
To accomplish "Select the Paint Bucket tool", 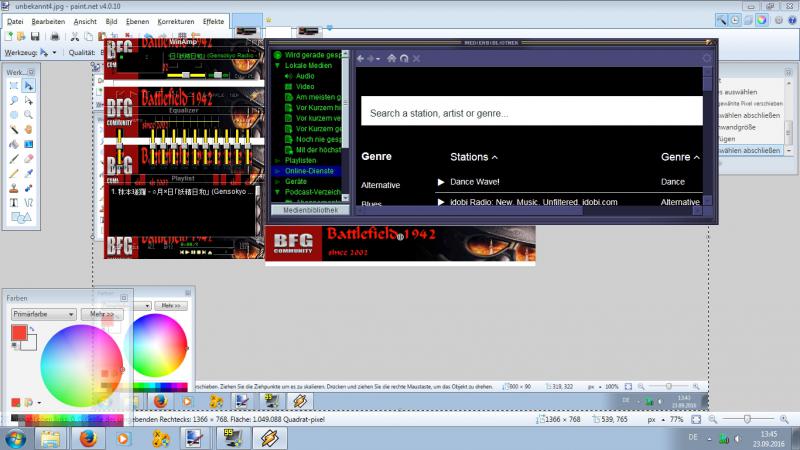I will [x=14, y=144].
